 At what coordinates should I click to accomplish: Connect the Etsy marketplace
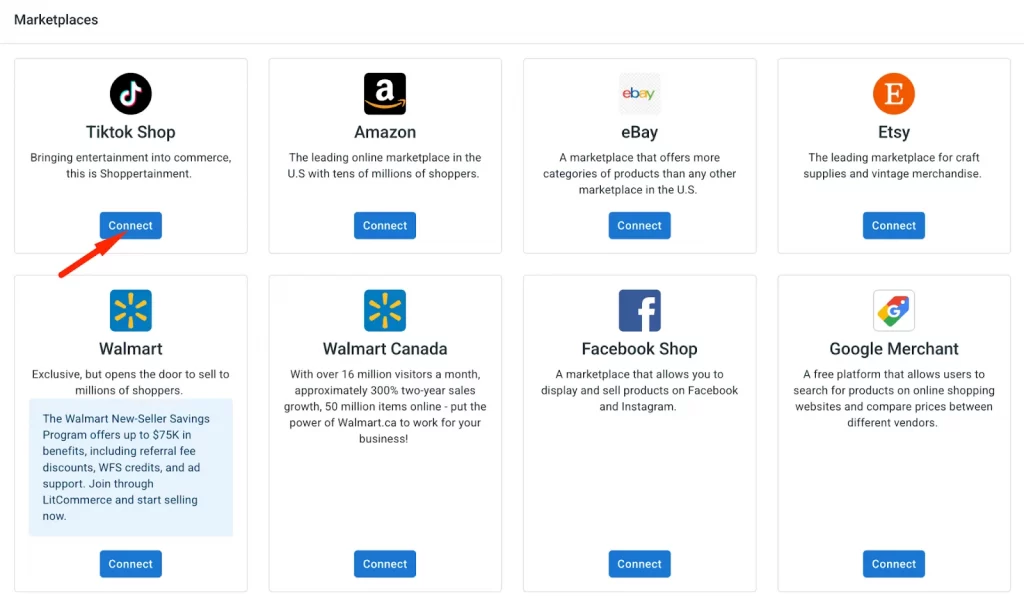pos(893,225)
